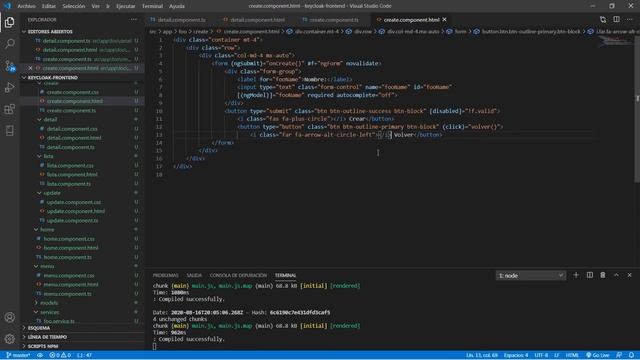Open the Accounts icon in activity bar

(9, 317)
